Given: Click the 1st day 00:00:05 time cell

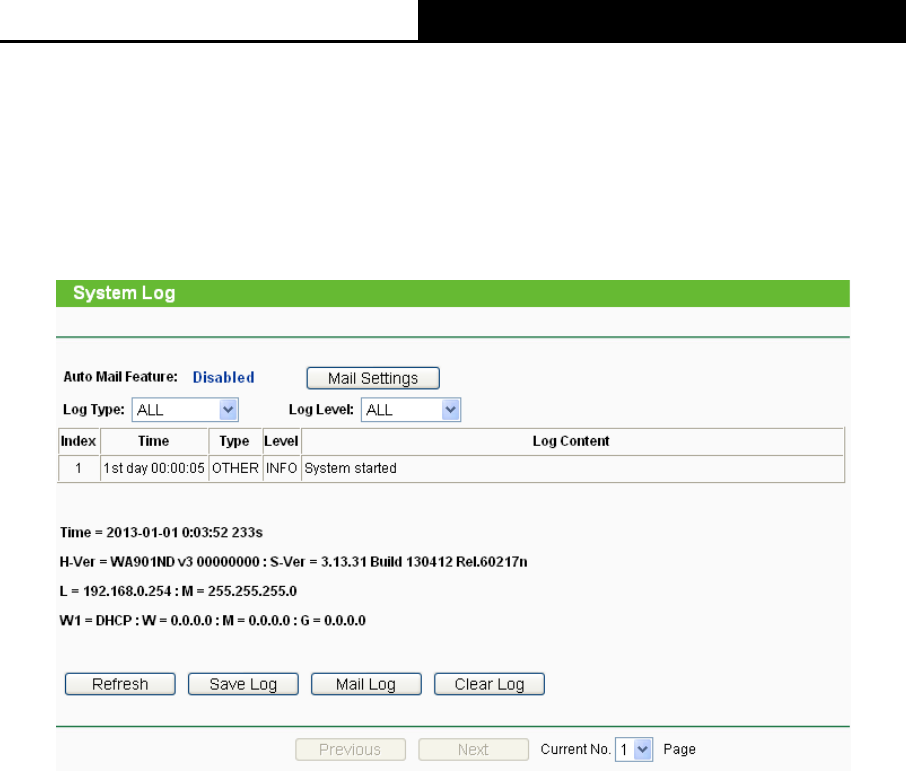Looking at the screenshot, I should click(154, 468).
